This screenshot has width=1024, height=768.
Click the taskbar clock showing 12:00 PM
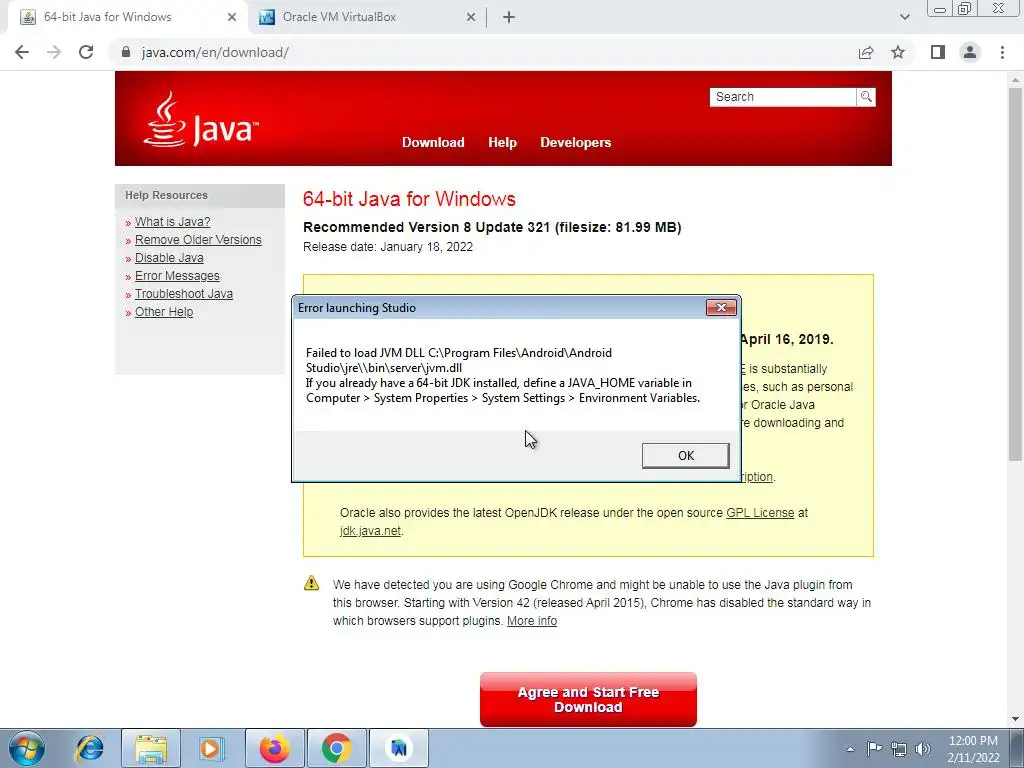pos(973,749)
